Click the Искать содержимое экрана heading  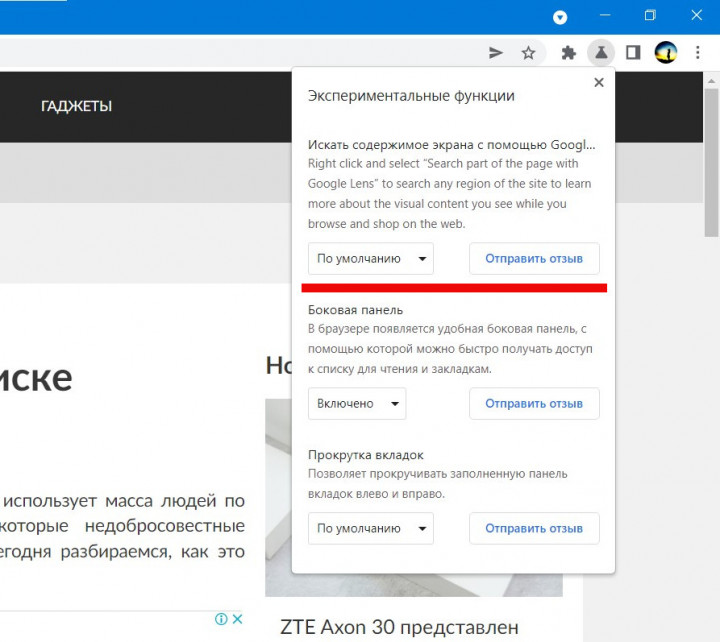451,145
